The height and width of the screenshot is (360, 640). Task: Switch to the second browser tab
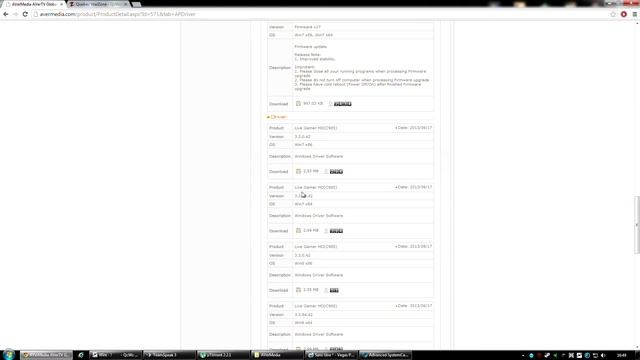pos(98,4)
